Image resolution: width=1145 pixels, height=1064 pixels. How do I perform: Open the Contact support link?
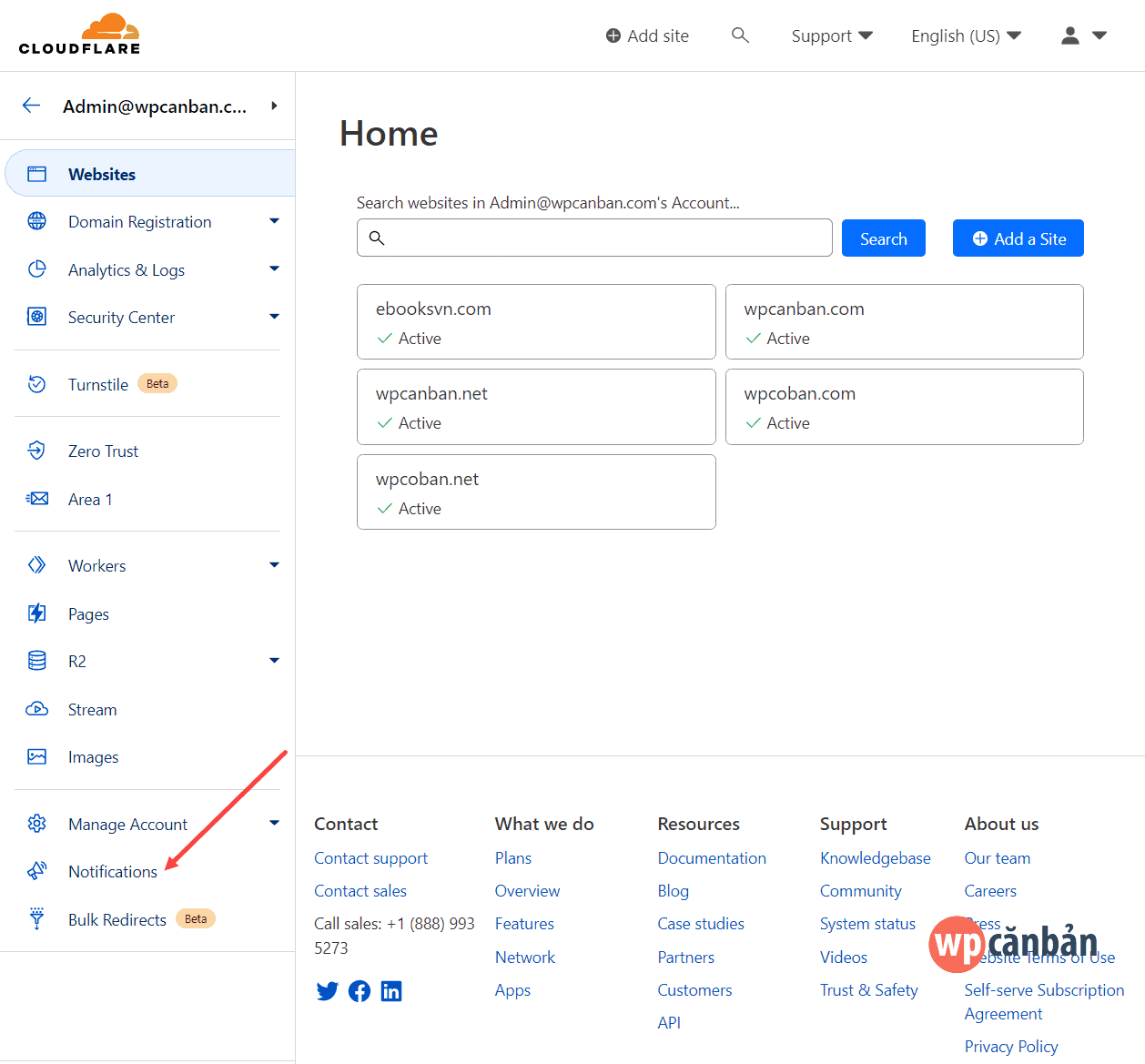pos(370,858)
